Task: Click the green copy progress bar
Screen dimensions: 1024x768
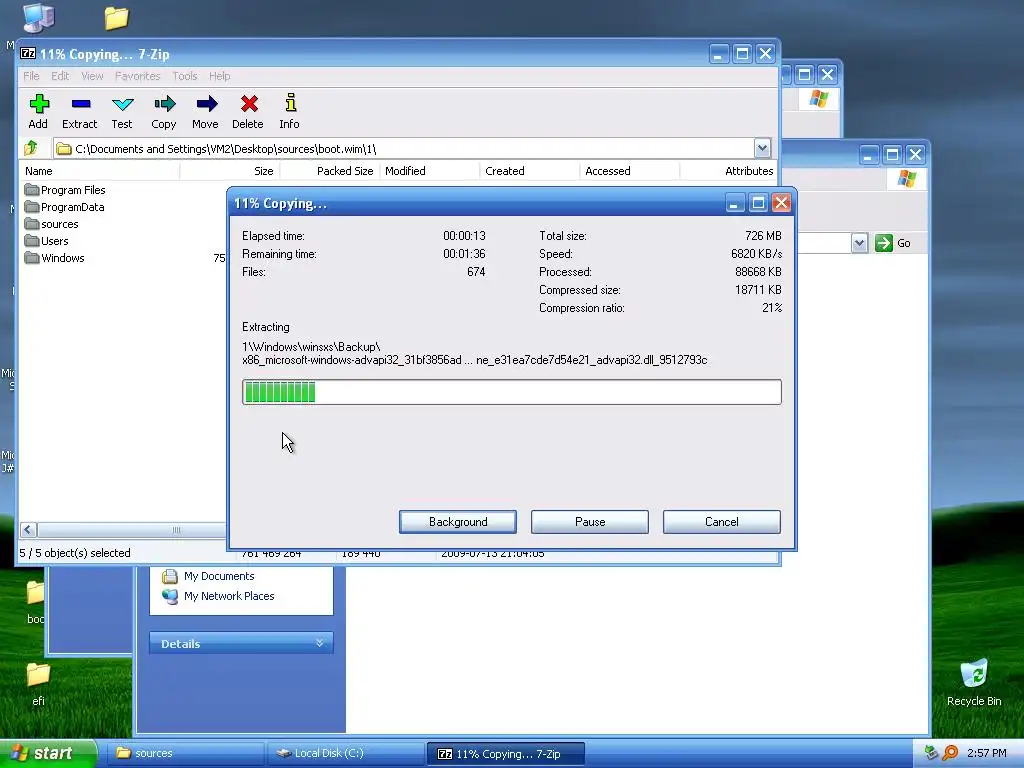Action: tap(511, 392)
